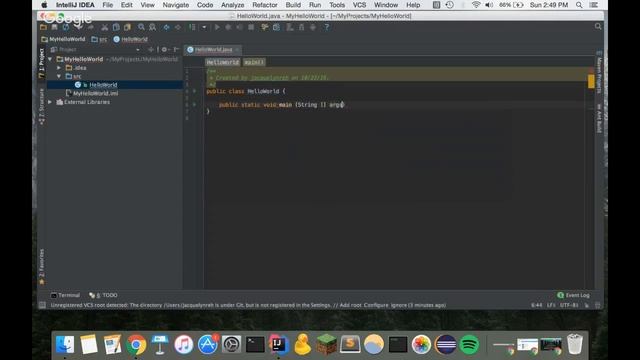Click the Chrome icon in the Dock
The image size is (640, 360).
click(x=136, y=344)
